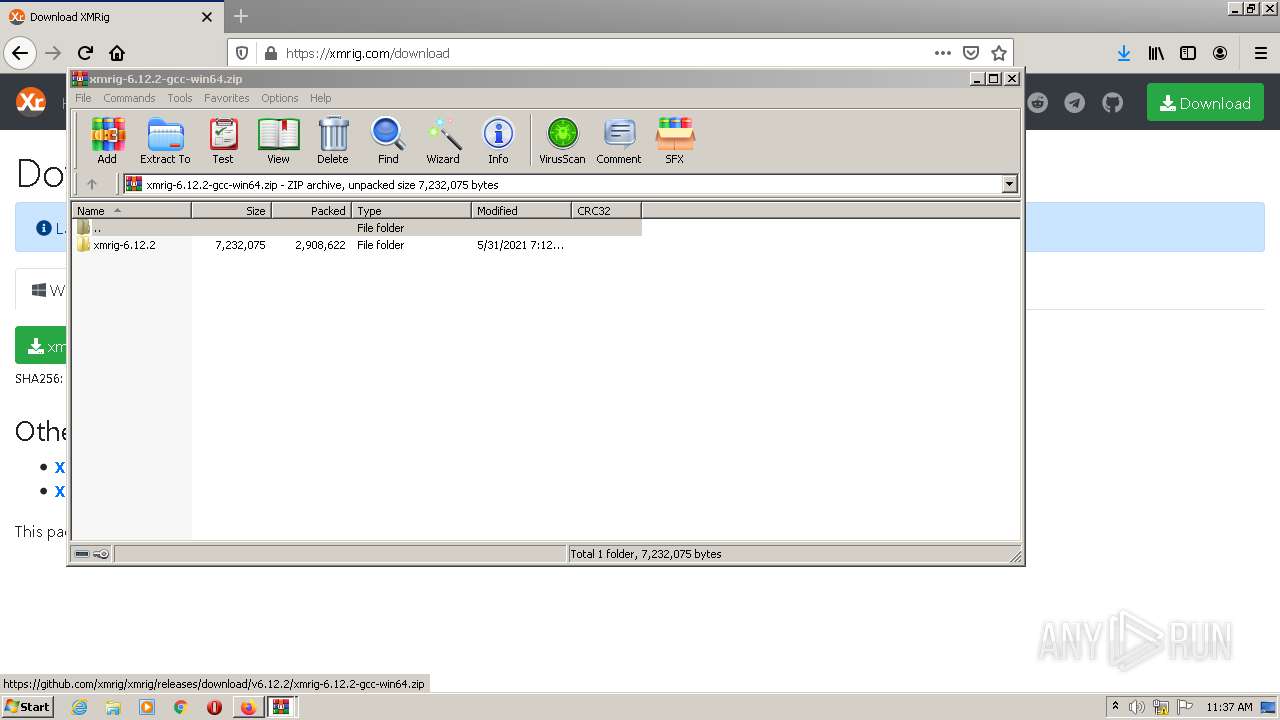Open WinRAR Tools menu

pos(180,98)
